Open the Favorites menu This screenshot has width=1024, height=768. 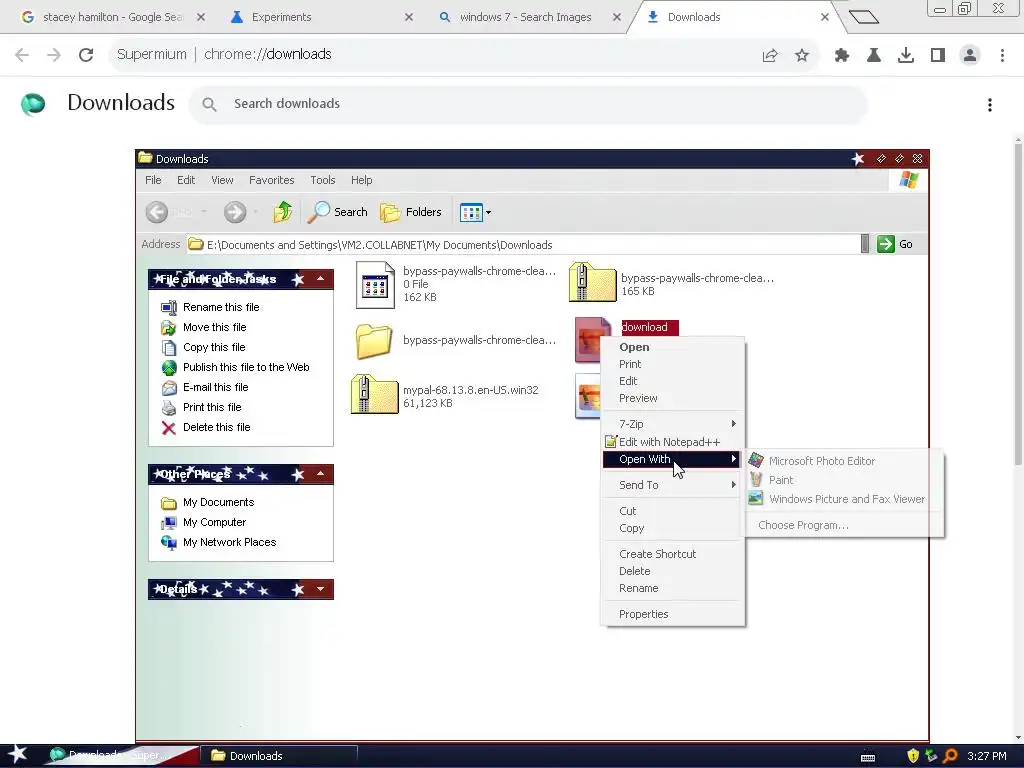(x=272, y=180)
